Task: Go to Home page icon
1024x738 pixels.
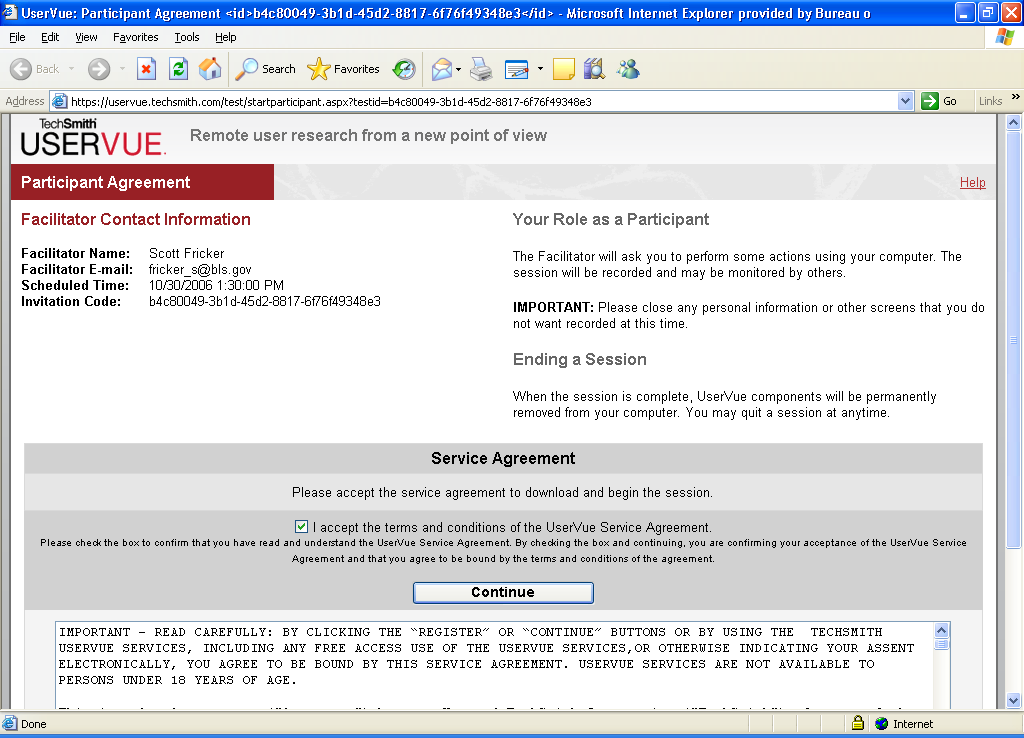Action: [210, 69]
